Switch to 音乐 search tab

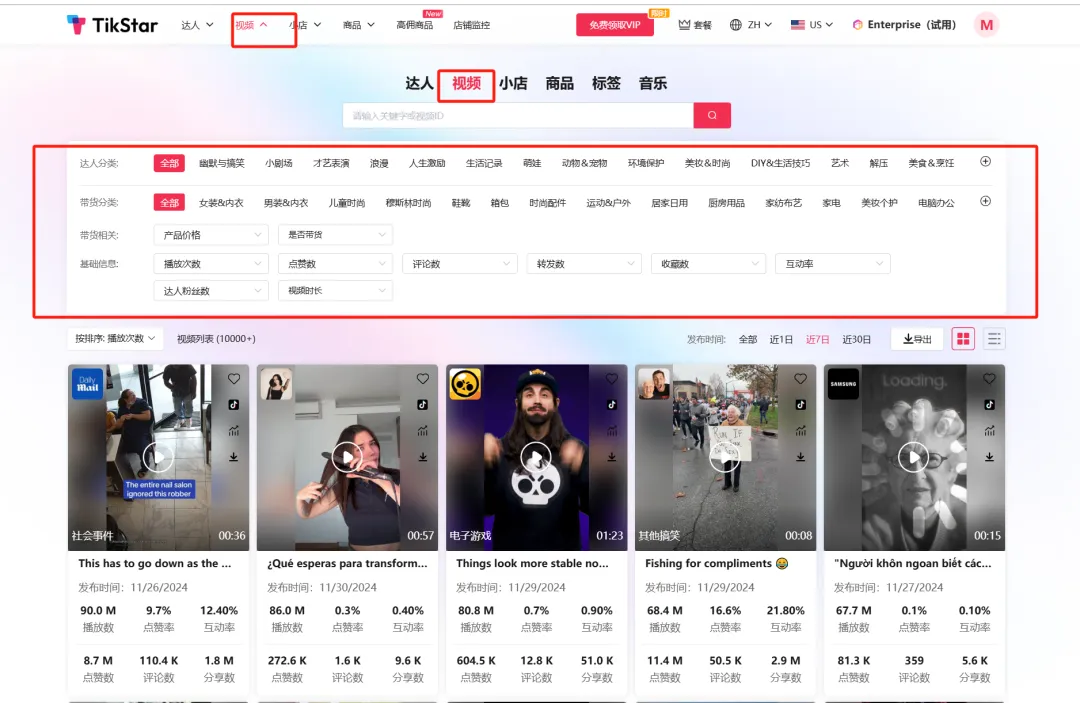click(x=653, y=83)
